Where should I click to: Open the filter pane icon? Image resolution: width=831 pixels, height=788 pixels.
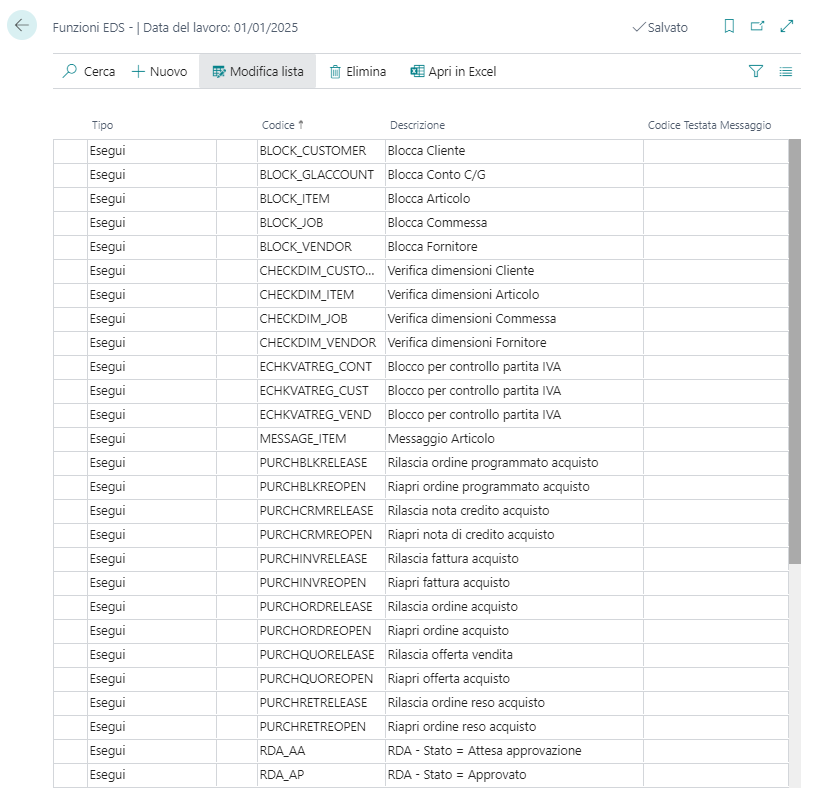click(756, 71)
